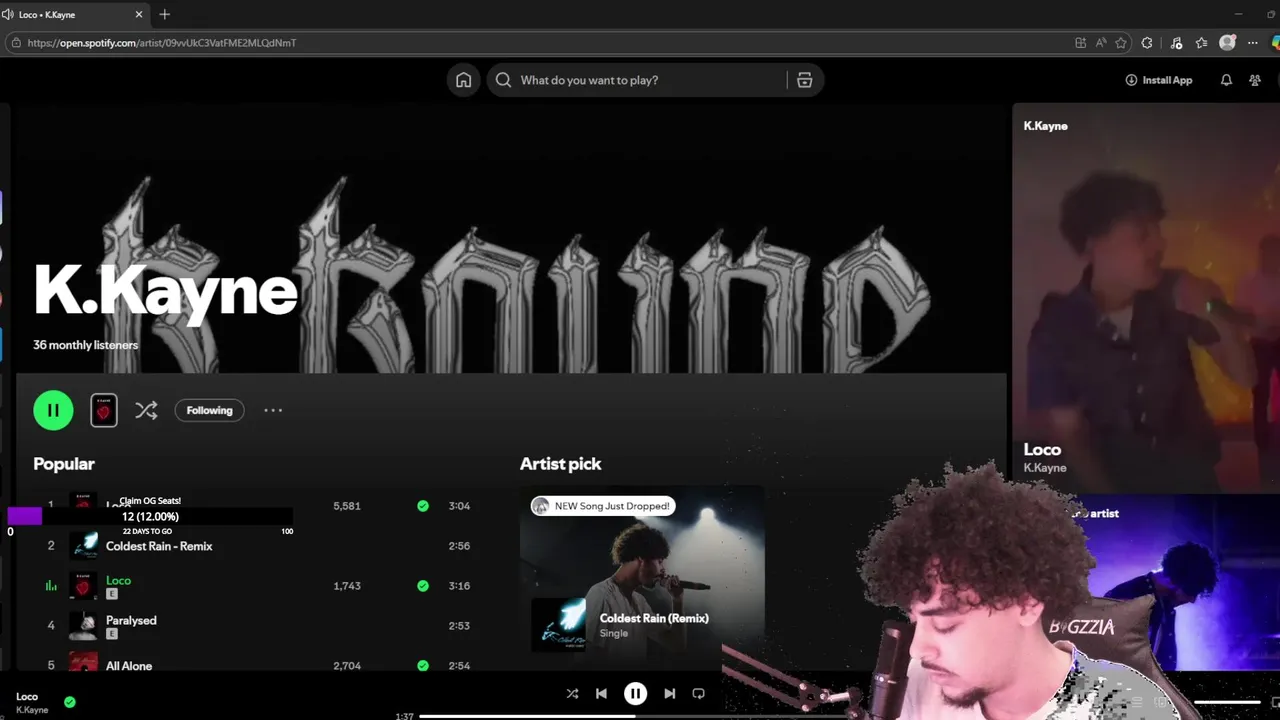Open browser Settings and more menu
The height and width of the screenshot is (720, 1280).
click(1253, 43)
